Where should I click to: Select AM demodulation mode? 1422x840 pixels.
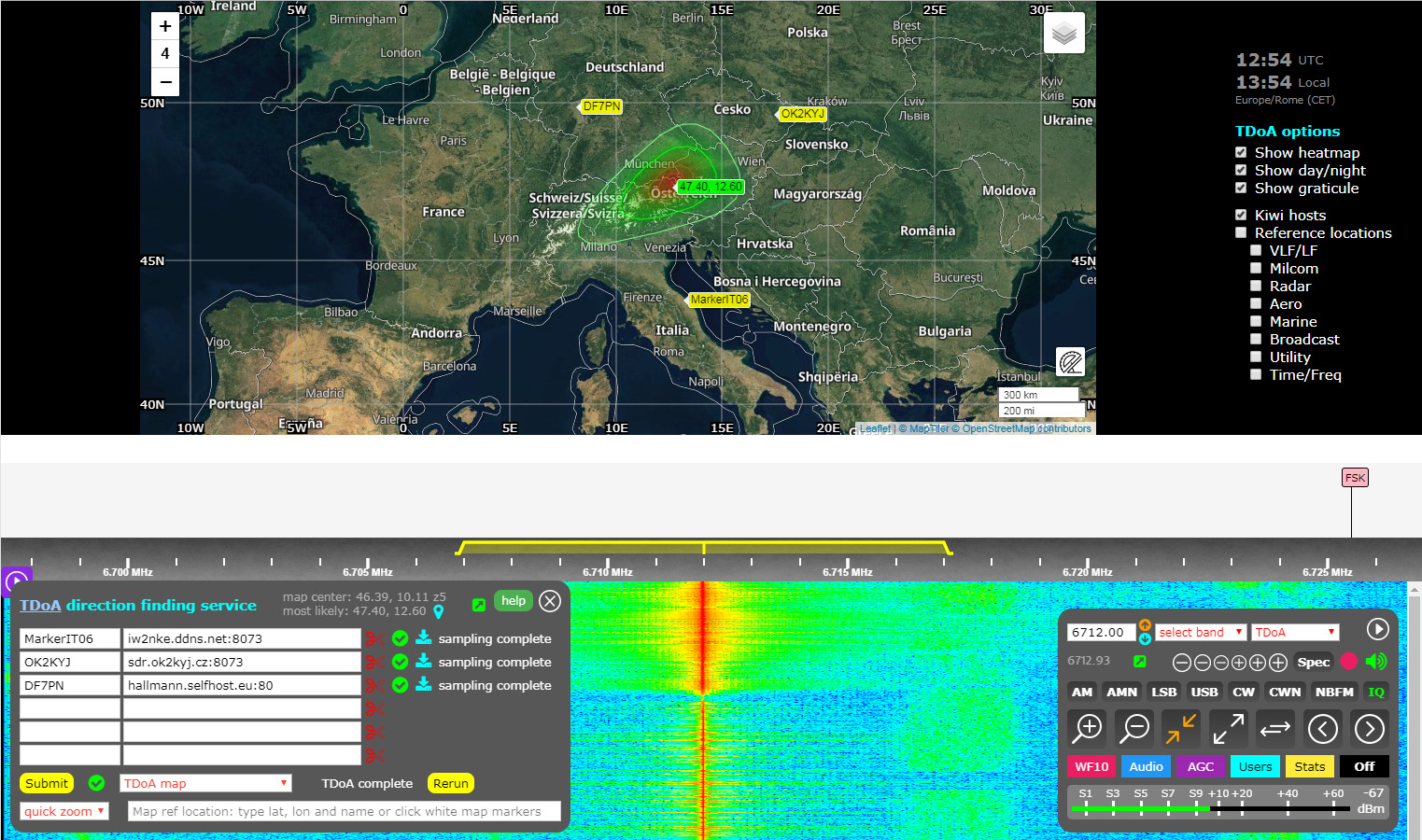[x=1082, y=692]
